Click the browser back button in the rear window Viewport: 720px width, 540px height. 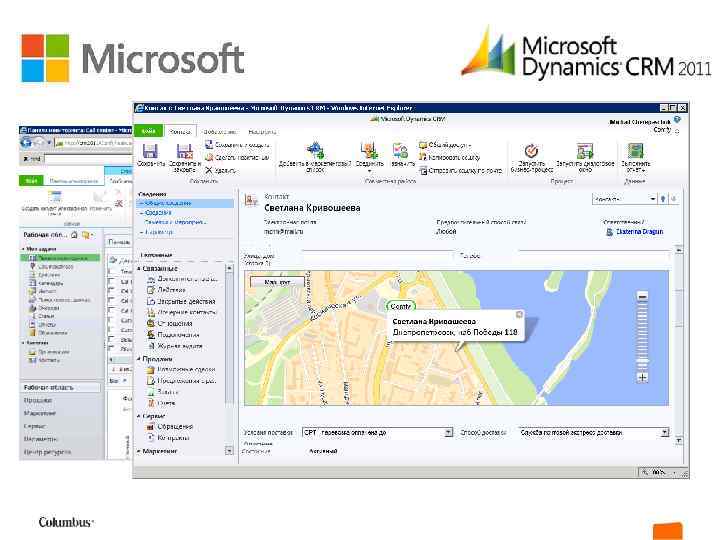point(27,143)
